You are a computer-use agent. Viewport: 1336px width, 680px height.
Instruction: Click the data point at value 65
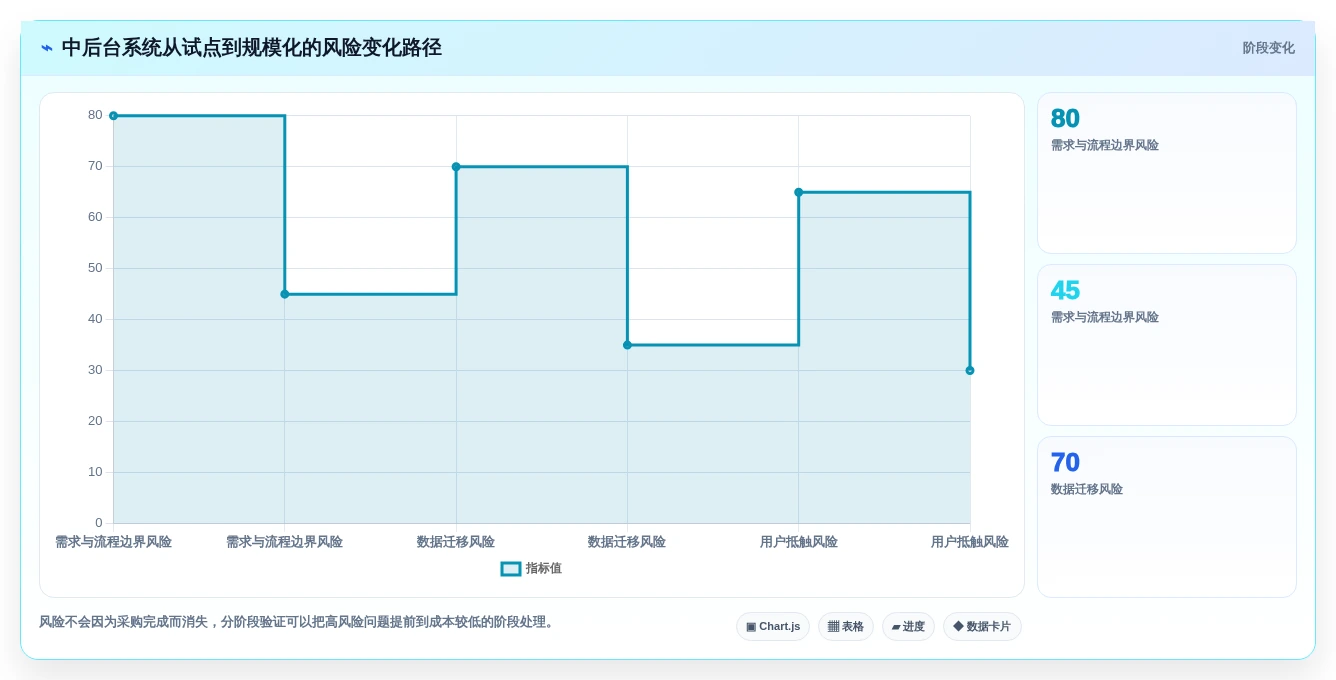click(798, 192)
